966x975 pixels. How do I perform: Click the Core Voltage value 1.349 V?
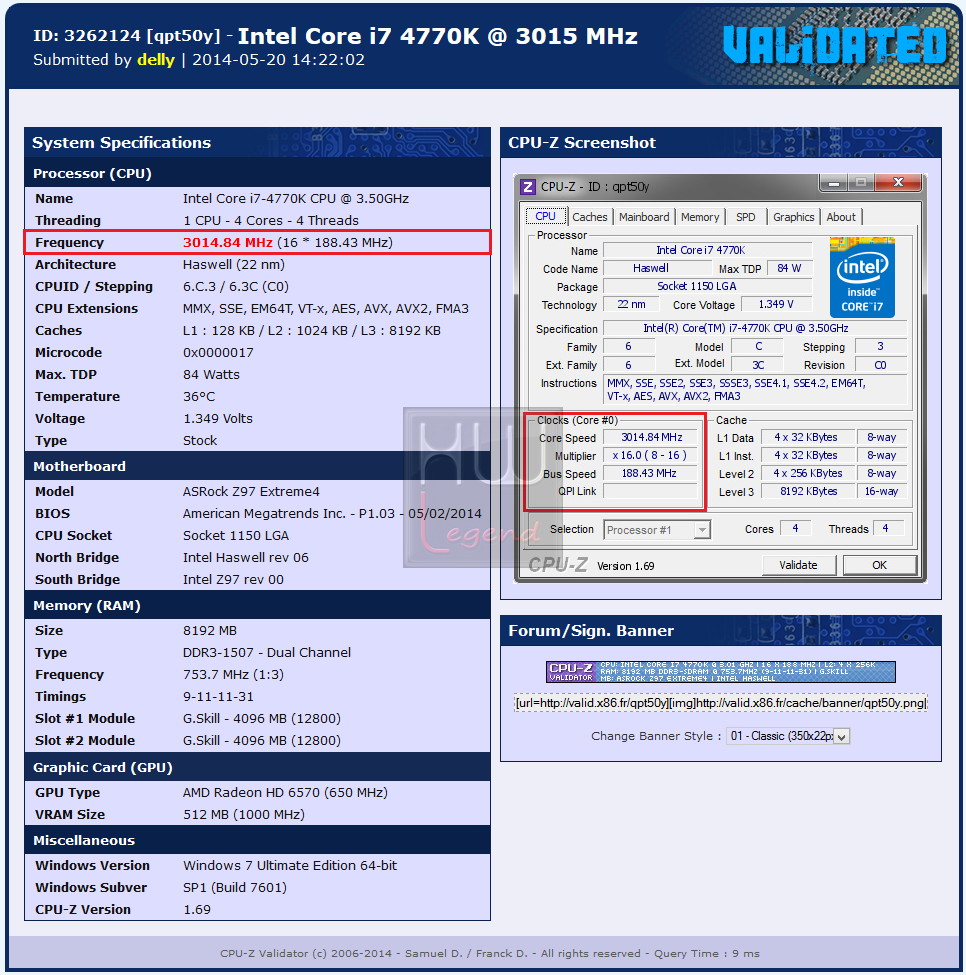click(776, 305)
